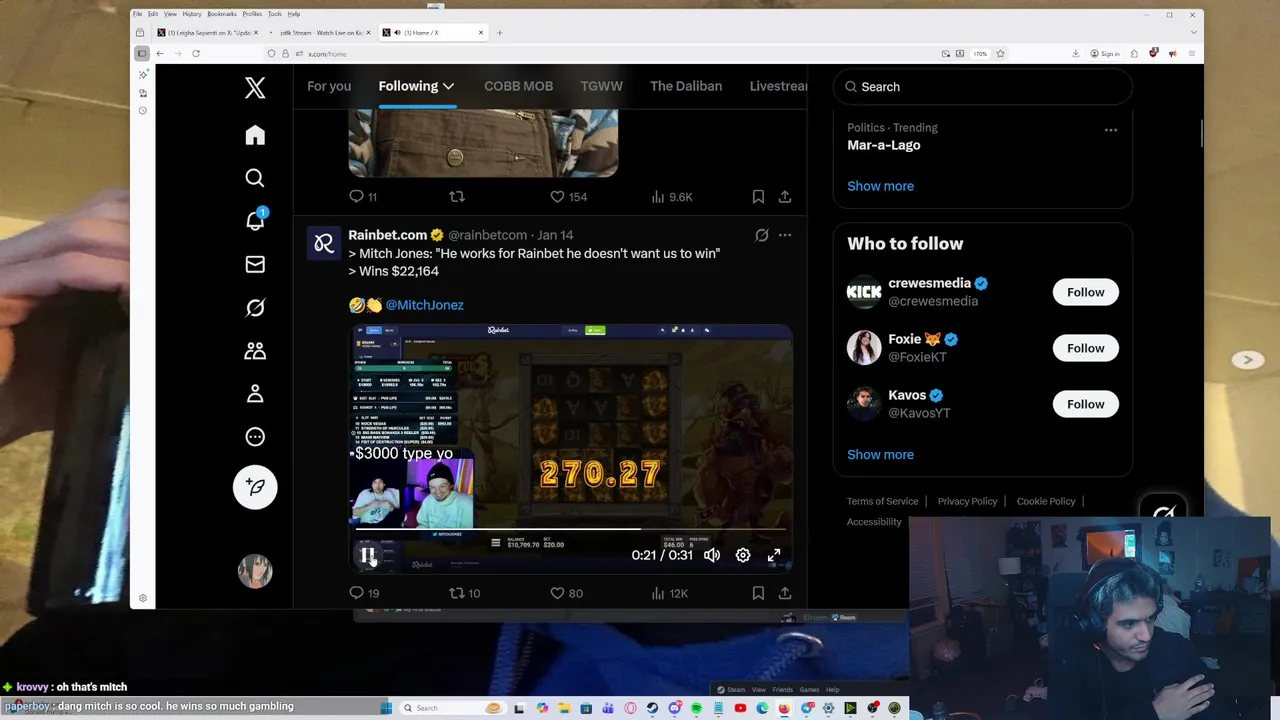Share the Rainbet tweet
Screen dimensions: 1280x720
[x=785, y=593]
